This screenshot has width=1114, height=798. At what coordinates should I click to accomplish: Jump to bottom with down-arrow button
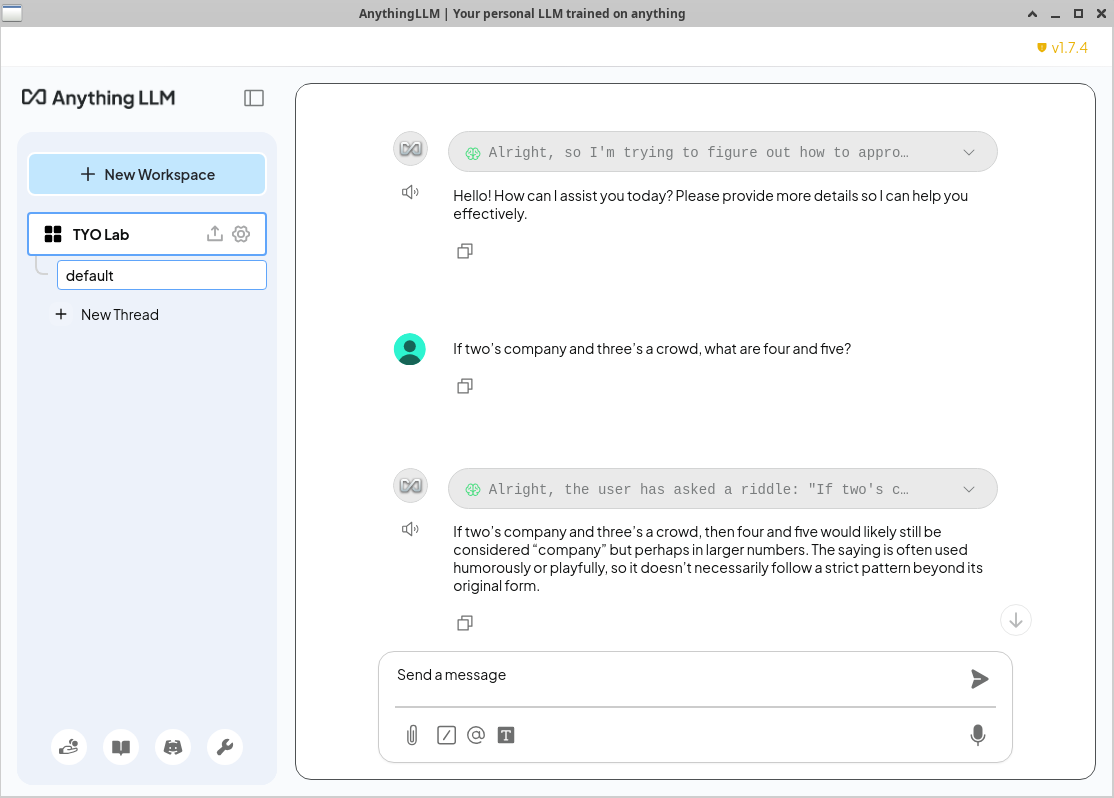1016,620
